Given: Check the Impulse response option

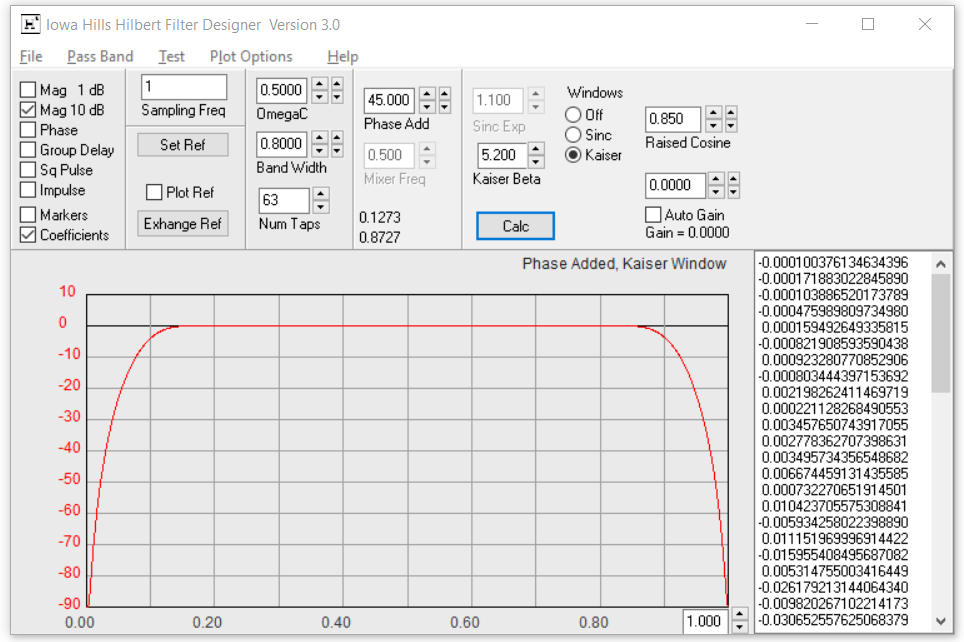Looking at the screenshot, I should [x=25, y=189].
